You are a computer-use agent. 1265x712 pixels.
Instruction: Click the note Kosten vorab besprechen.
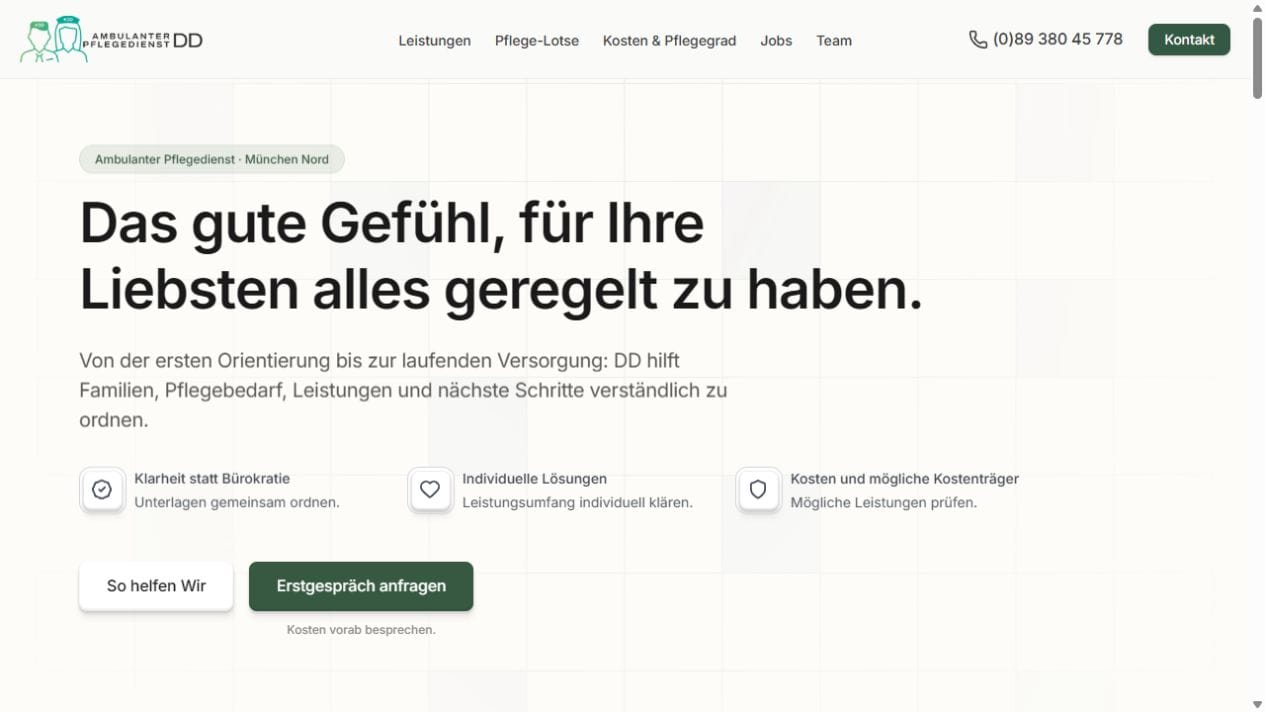[x=361, y=630]
